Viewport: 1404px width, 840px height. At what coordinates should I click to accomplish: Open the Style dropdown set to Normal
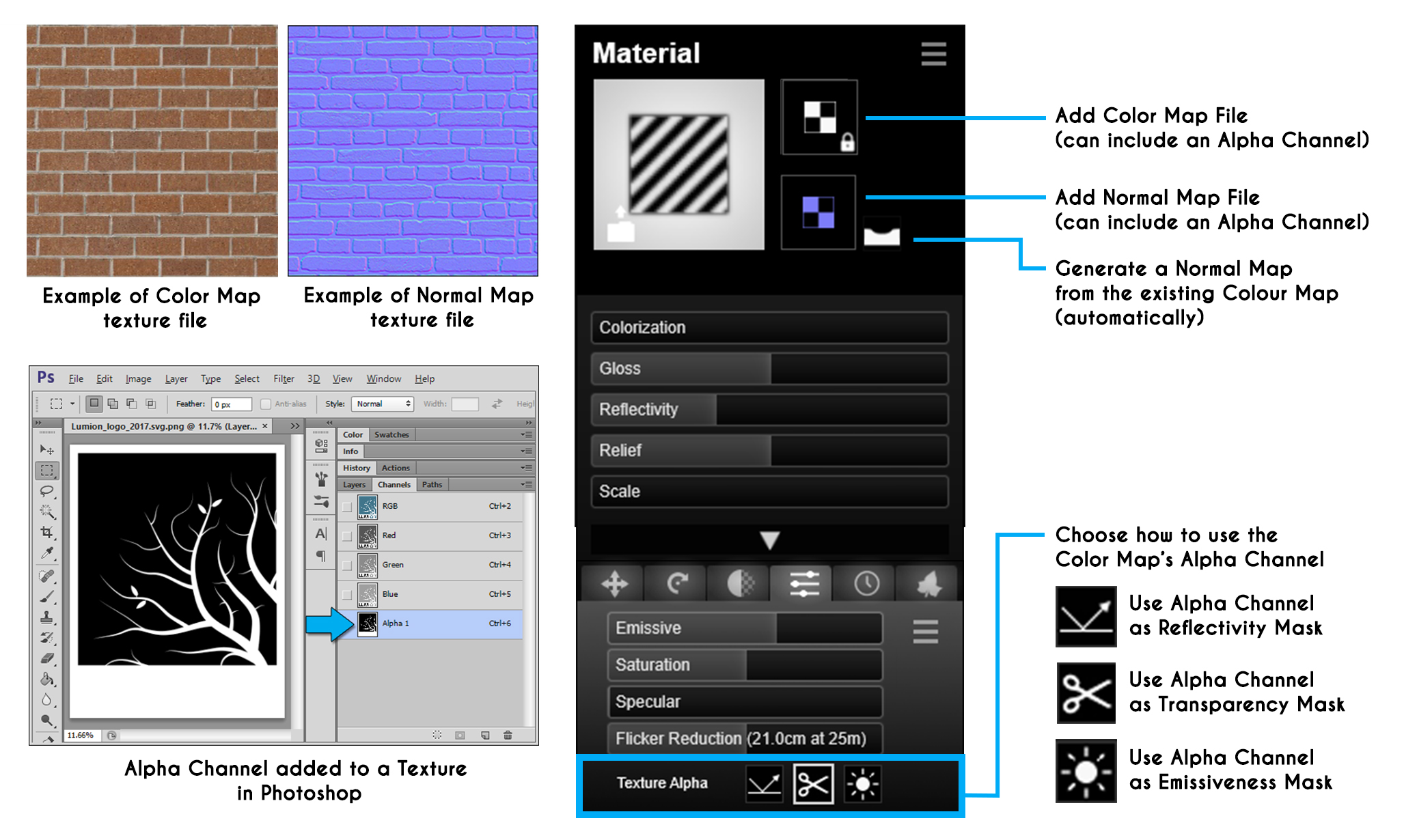tap(383, 404)
